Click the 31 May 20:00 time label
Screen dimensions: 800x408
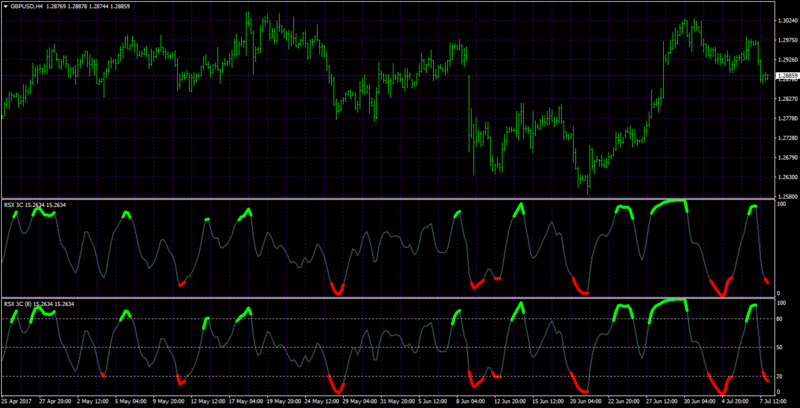tap(398, 401)
